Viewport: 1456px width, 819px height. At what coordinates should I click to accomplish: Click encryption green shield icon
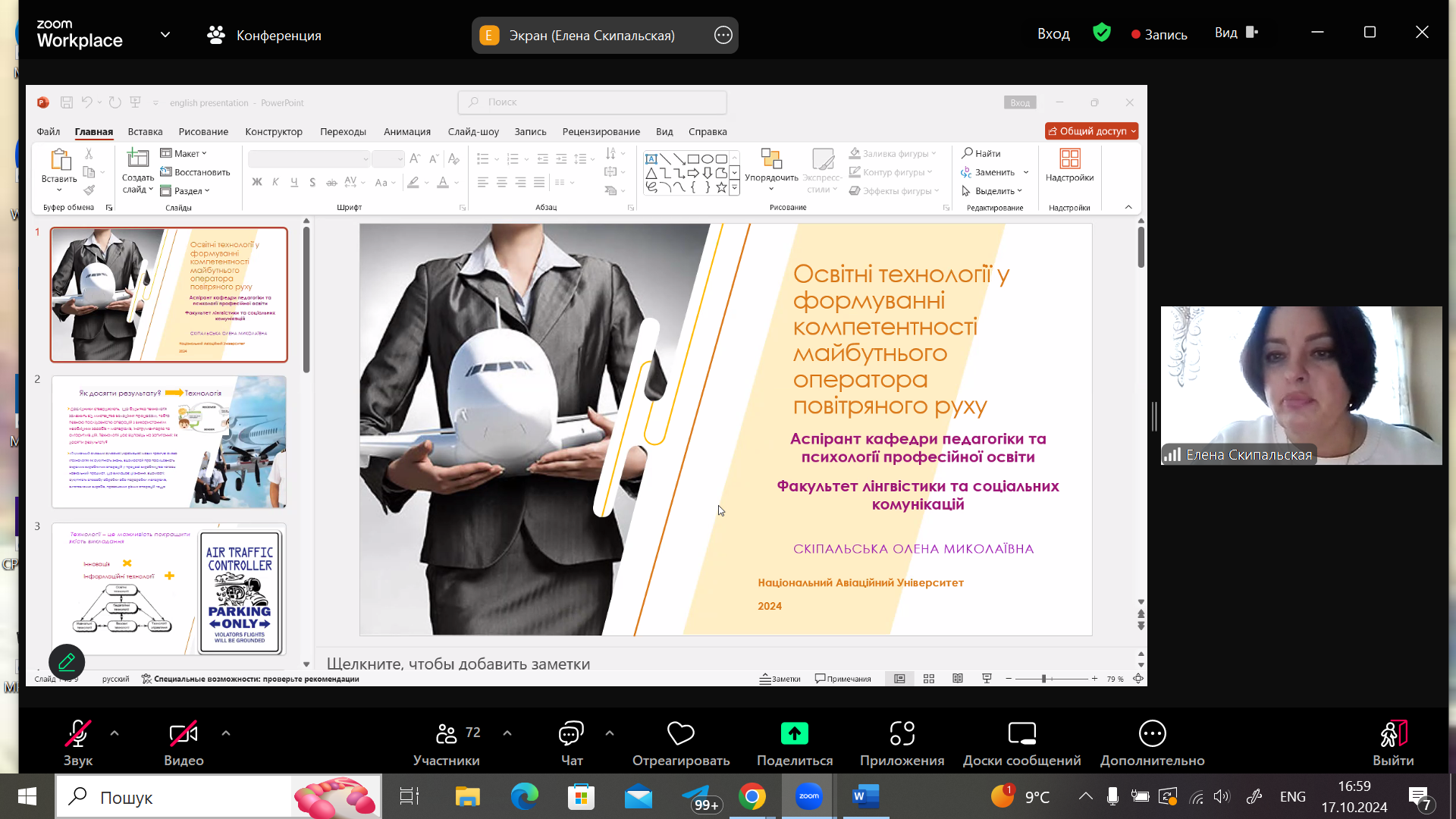click(1101, 33)
